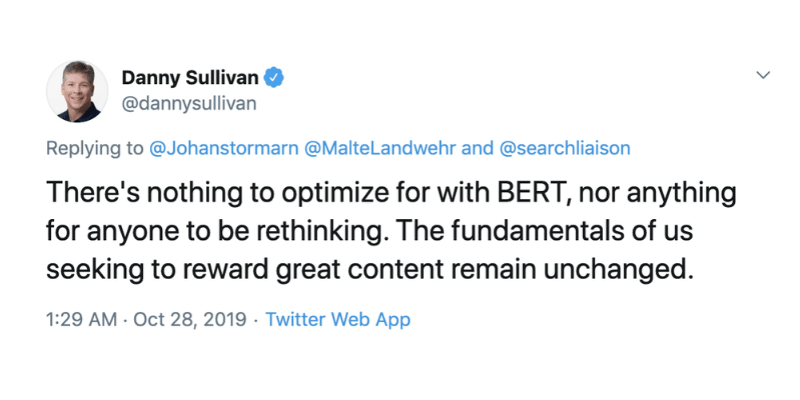Expand the tweet options chevron
This screenshot has height=400, width=800.
[x=762, y=76]
